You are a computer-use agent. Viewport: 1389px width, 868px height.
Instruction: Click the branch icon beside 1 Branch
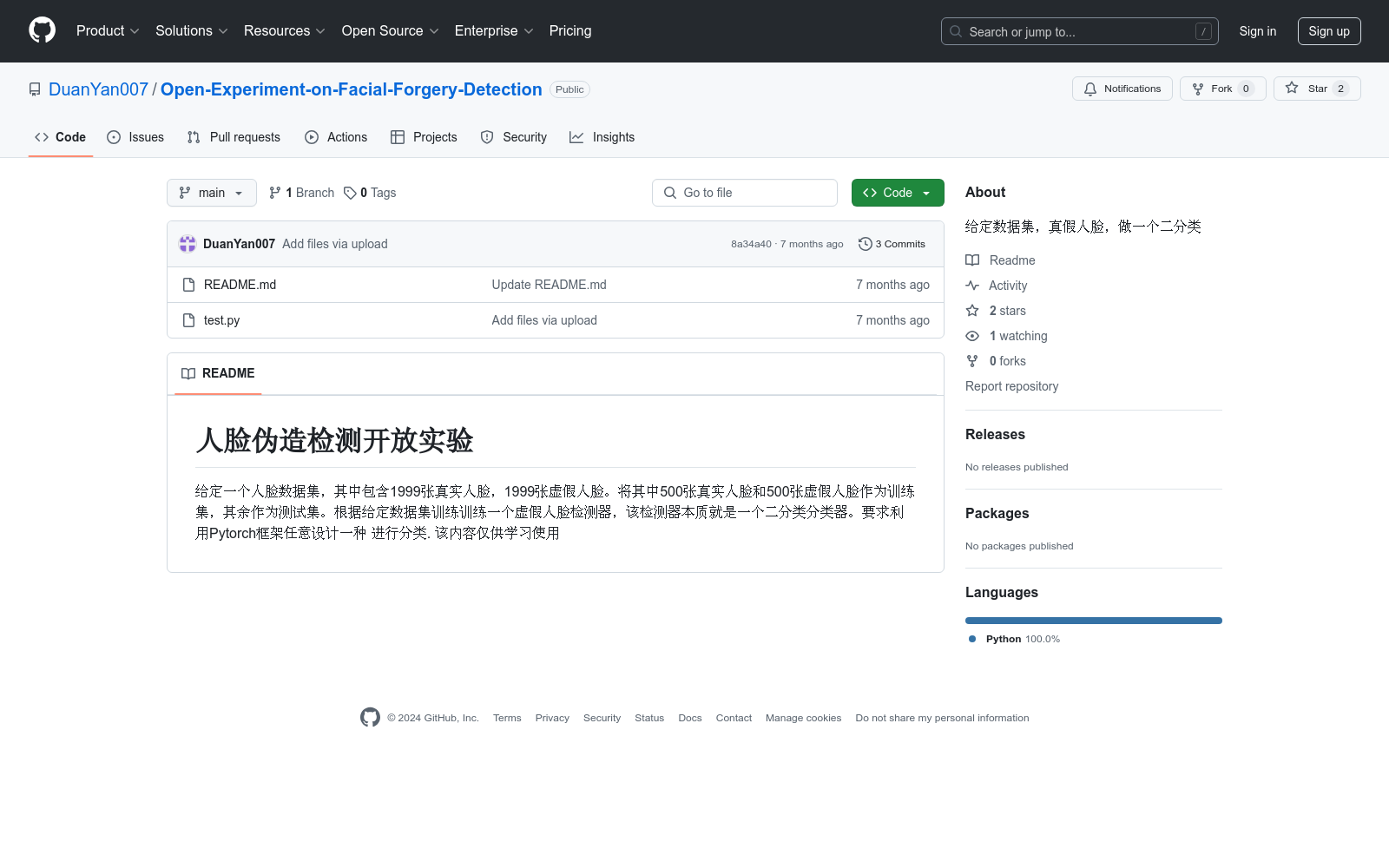275,193
